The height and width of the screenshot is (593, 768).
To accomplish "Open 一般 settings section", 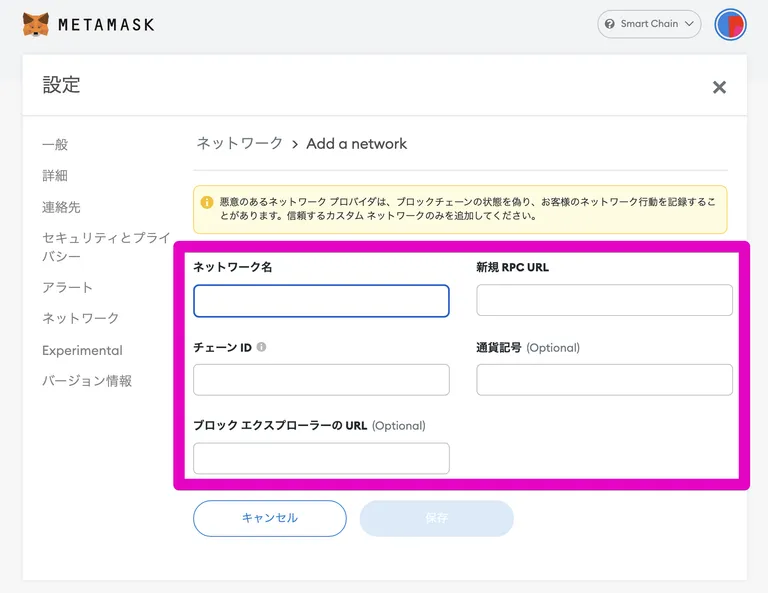I will tap(55, 144).
